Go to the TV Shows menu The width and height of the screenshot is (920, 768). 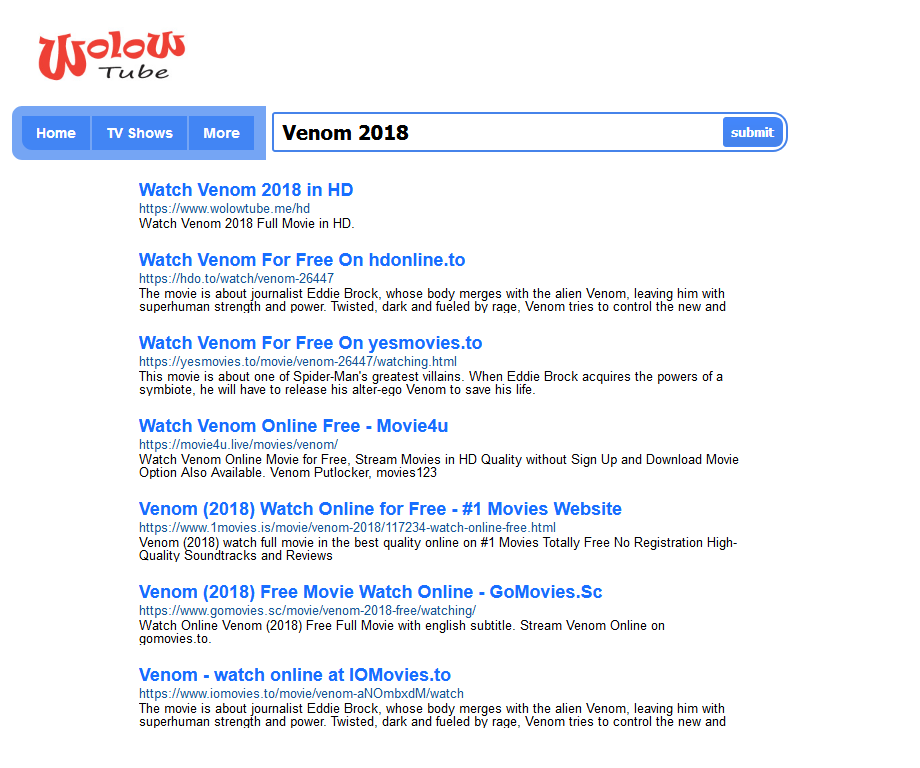(x=140, y=133)
